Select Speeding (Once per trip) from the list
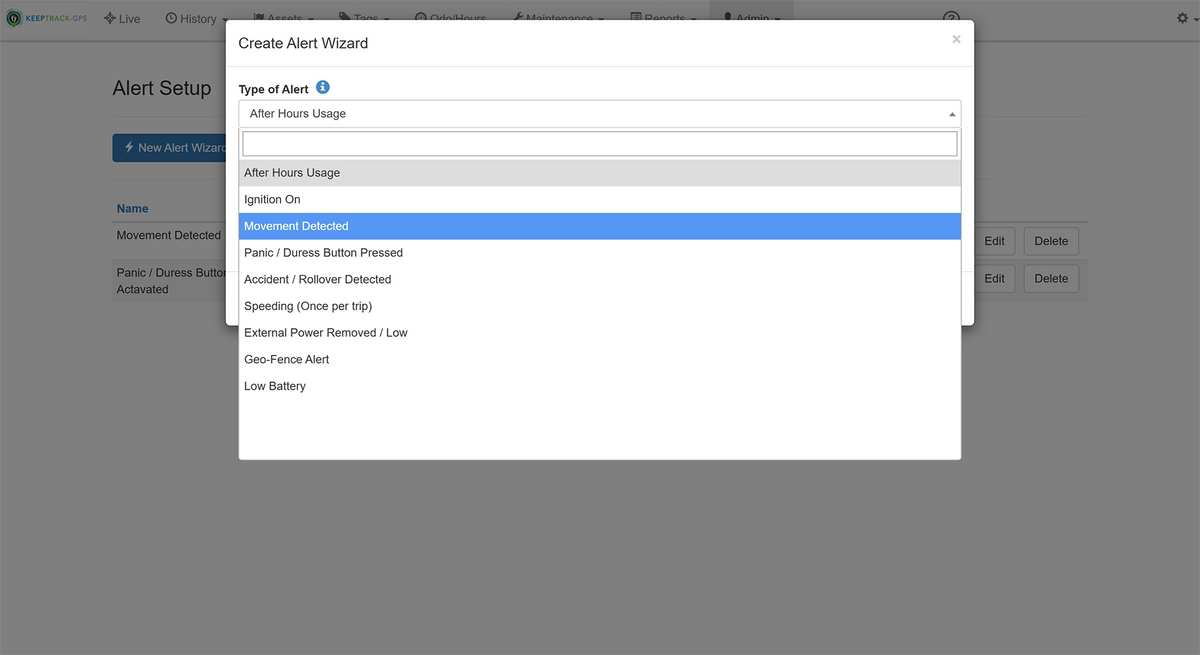1200x655 pixels. click(310, 305)
